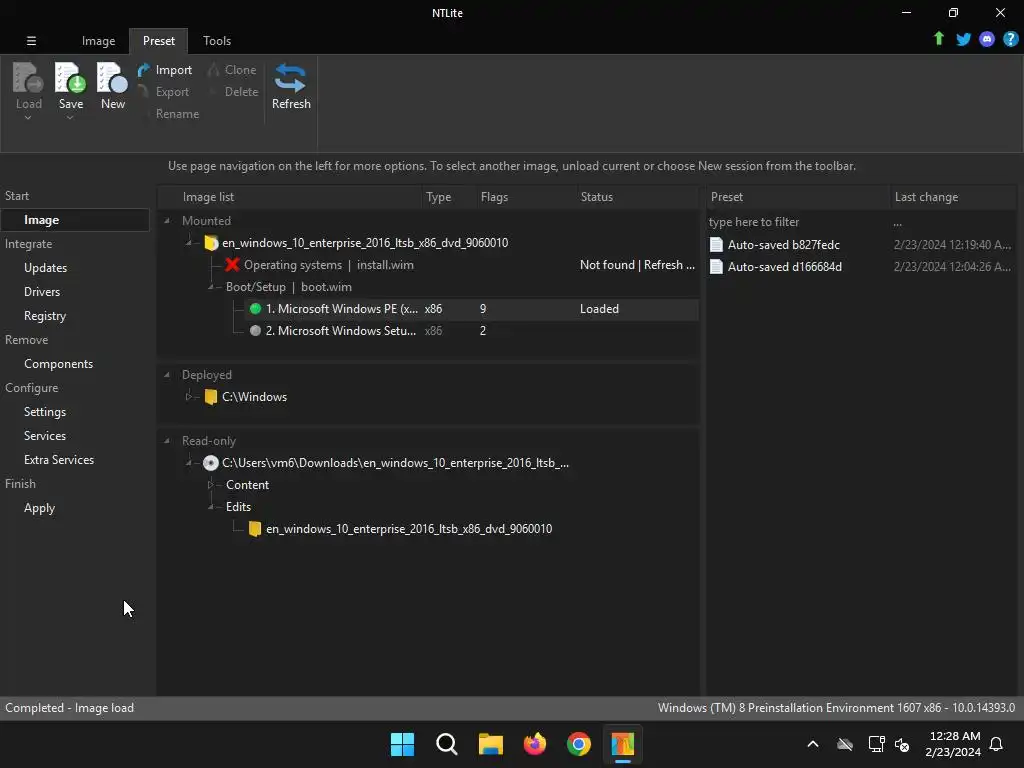
Task: Open File Explorer from taskbar
Action: coord(490,744)
